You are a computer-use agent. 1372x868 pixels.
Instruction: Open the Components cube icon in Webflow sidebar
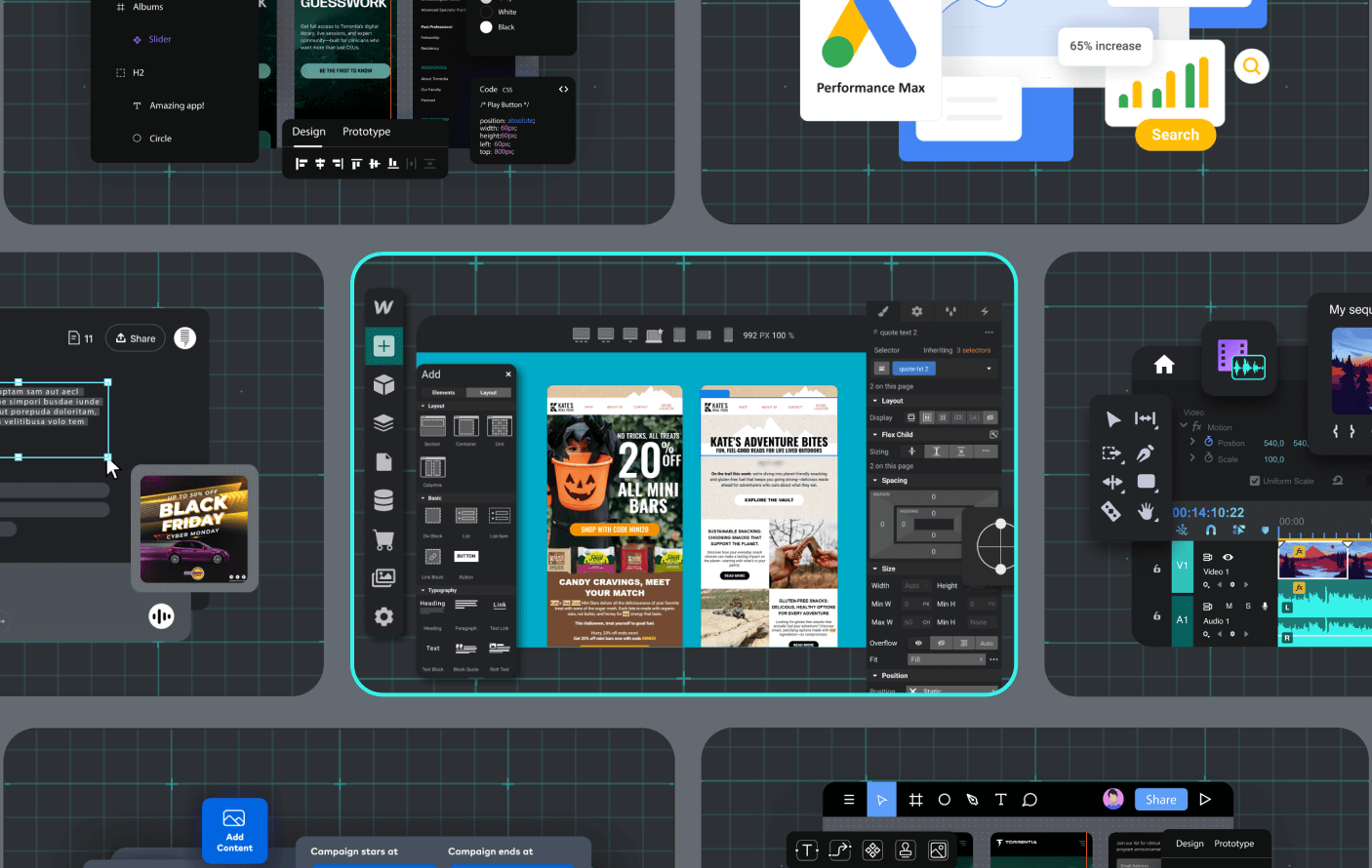tap(383, 384)
